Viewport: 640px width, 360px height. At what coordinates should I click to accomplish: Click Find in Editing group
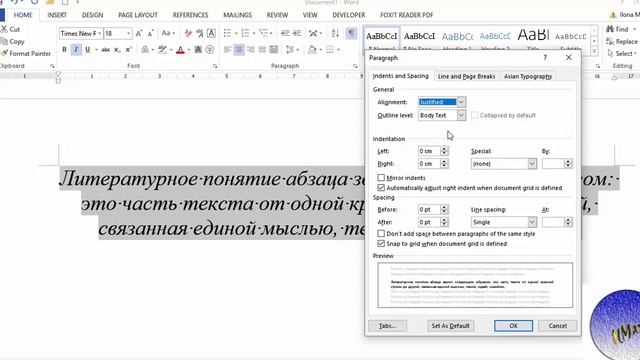(x=618, y=29)
